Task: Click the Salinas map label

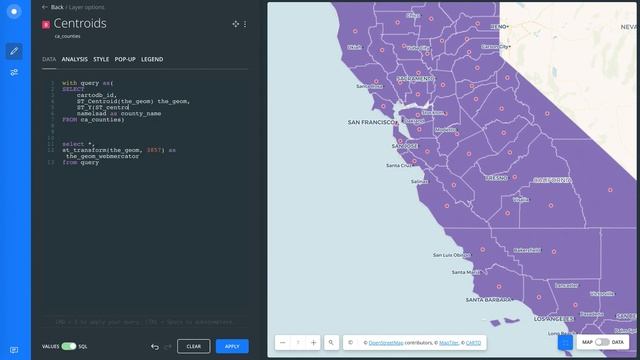Action: pyautogui.click(x=419, y=181)
